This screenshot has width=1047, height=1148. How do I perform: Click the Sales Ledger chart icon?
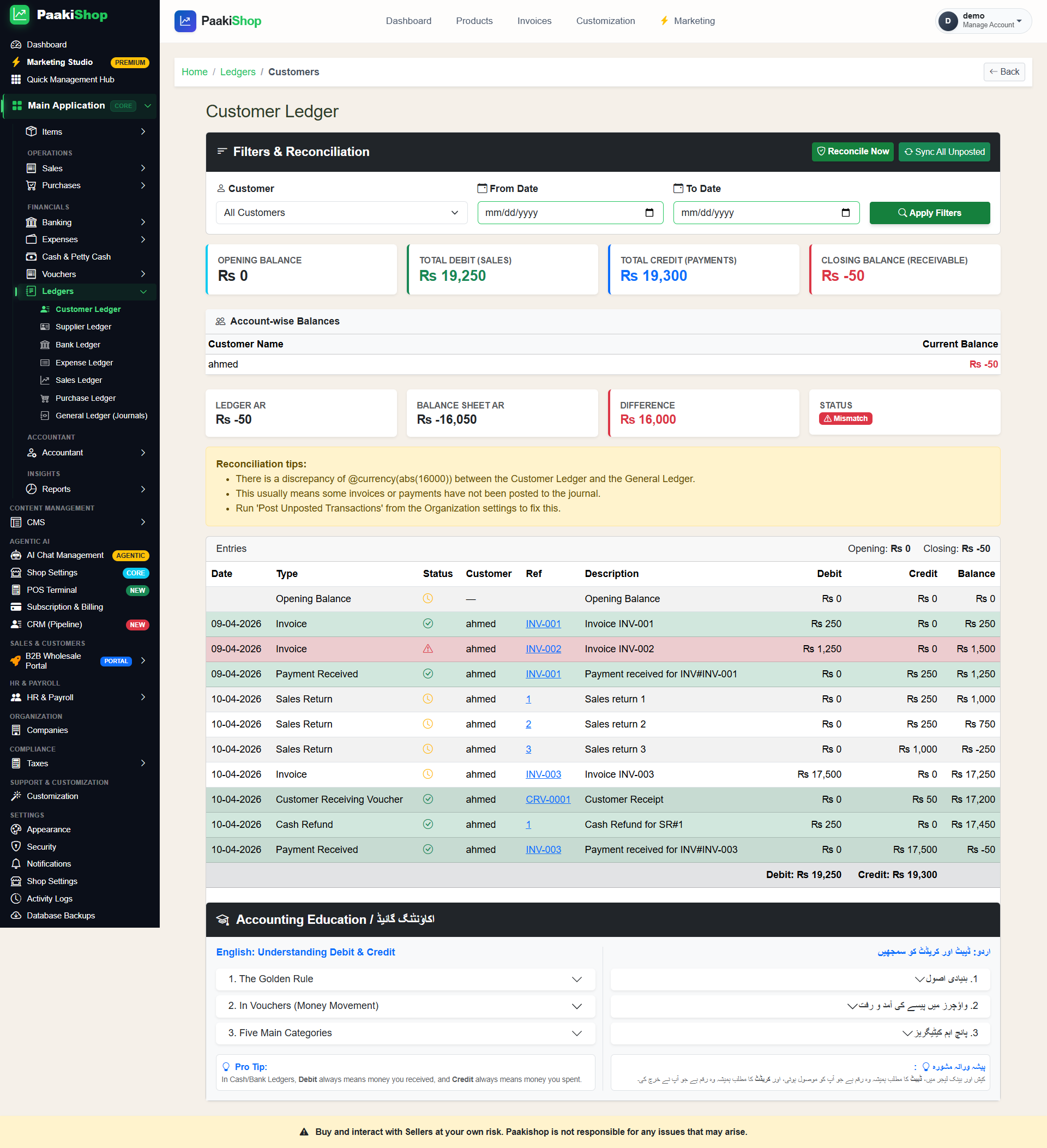pyautogui.click(x=45, y=380)
